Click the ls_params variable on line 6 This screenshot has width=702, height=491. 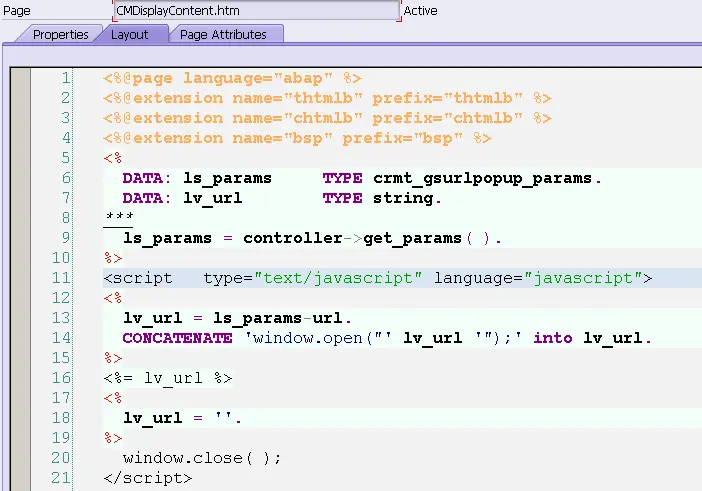[227, 178]
